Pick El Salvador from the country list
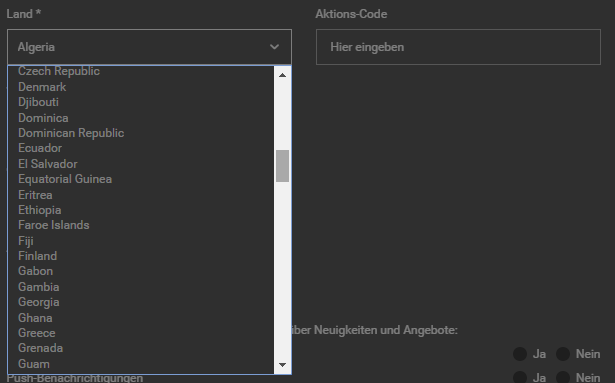This screenshot has width=615, height=383. 141,164
